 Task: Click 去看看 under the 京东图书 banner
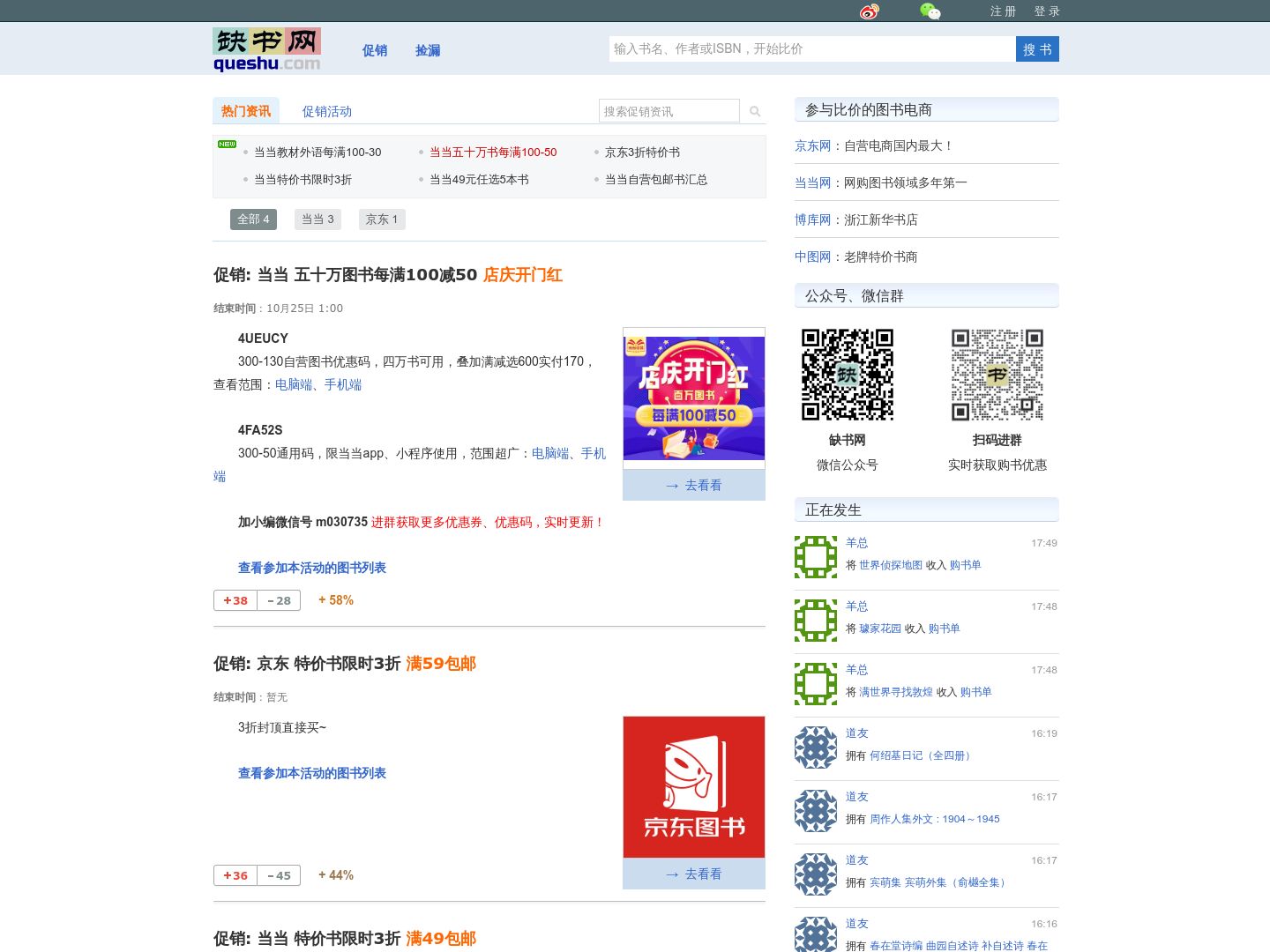coord(694,874)
